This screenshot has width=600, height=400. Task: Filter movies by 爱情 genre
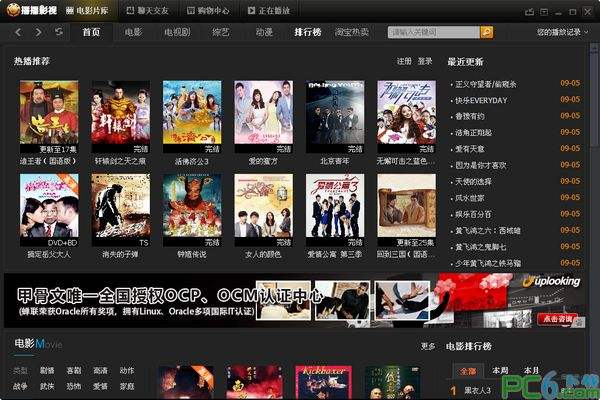pos(100,386)
